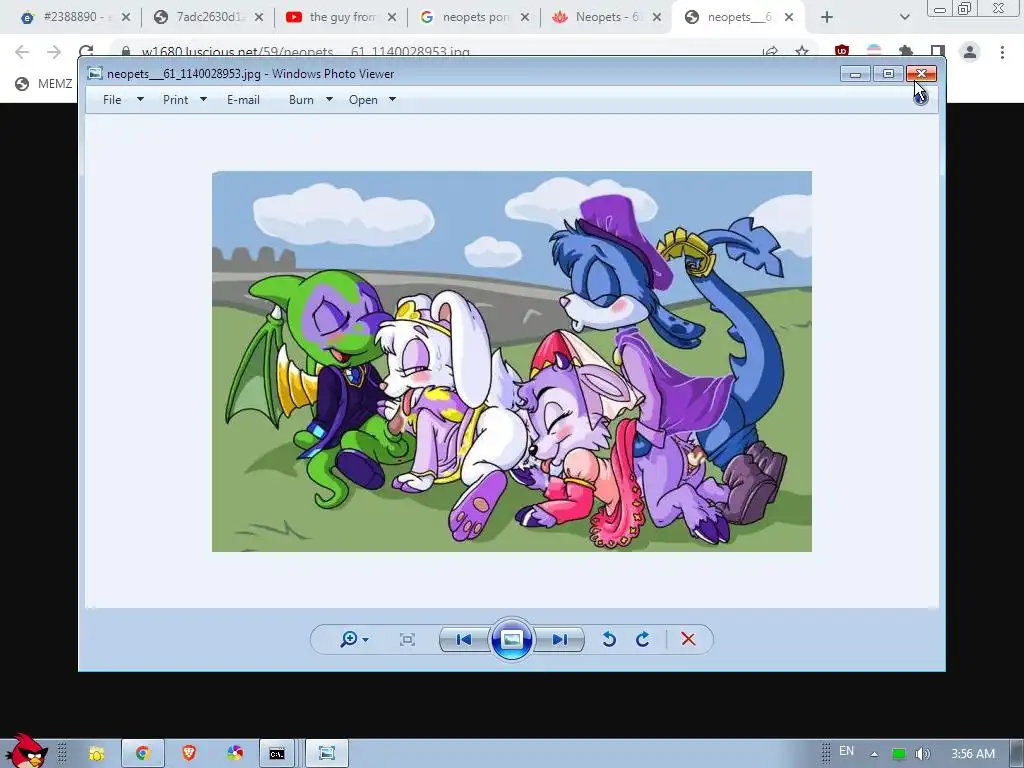Open the Photo Viewer zoom slider button
1024x768 pixels.
(353, 639)
